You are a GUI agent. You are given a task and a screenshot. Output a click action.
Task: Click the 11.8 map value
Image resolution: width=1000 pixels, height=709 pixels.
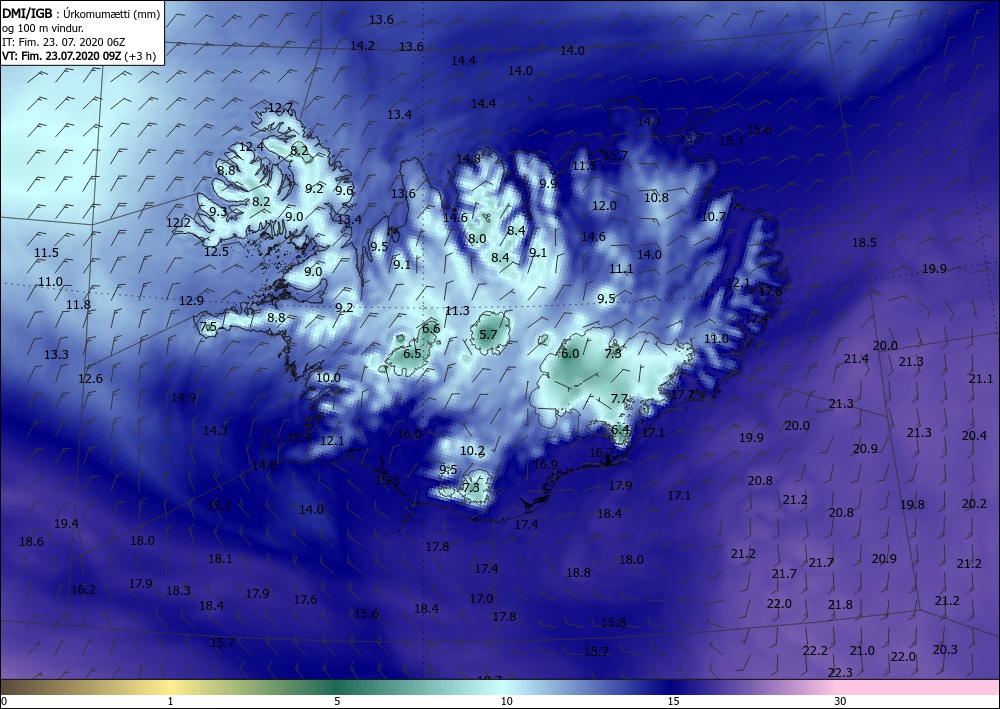[x=78, y=304]
